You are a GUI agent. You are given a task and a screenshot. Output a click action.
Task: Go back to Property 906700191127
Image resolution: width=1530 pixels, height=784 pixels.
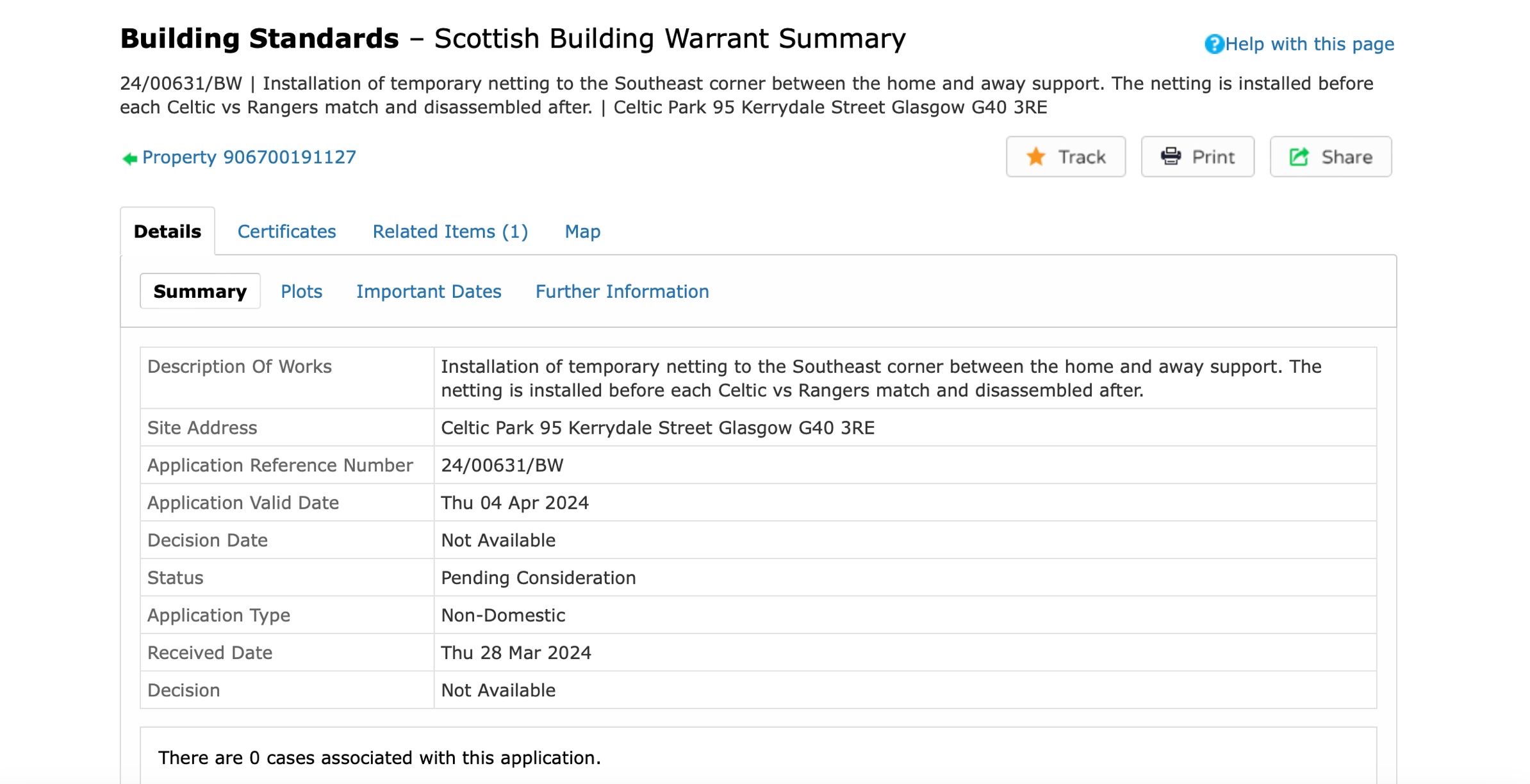[249, 158]
